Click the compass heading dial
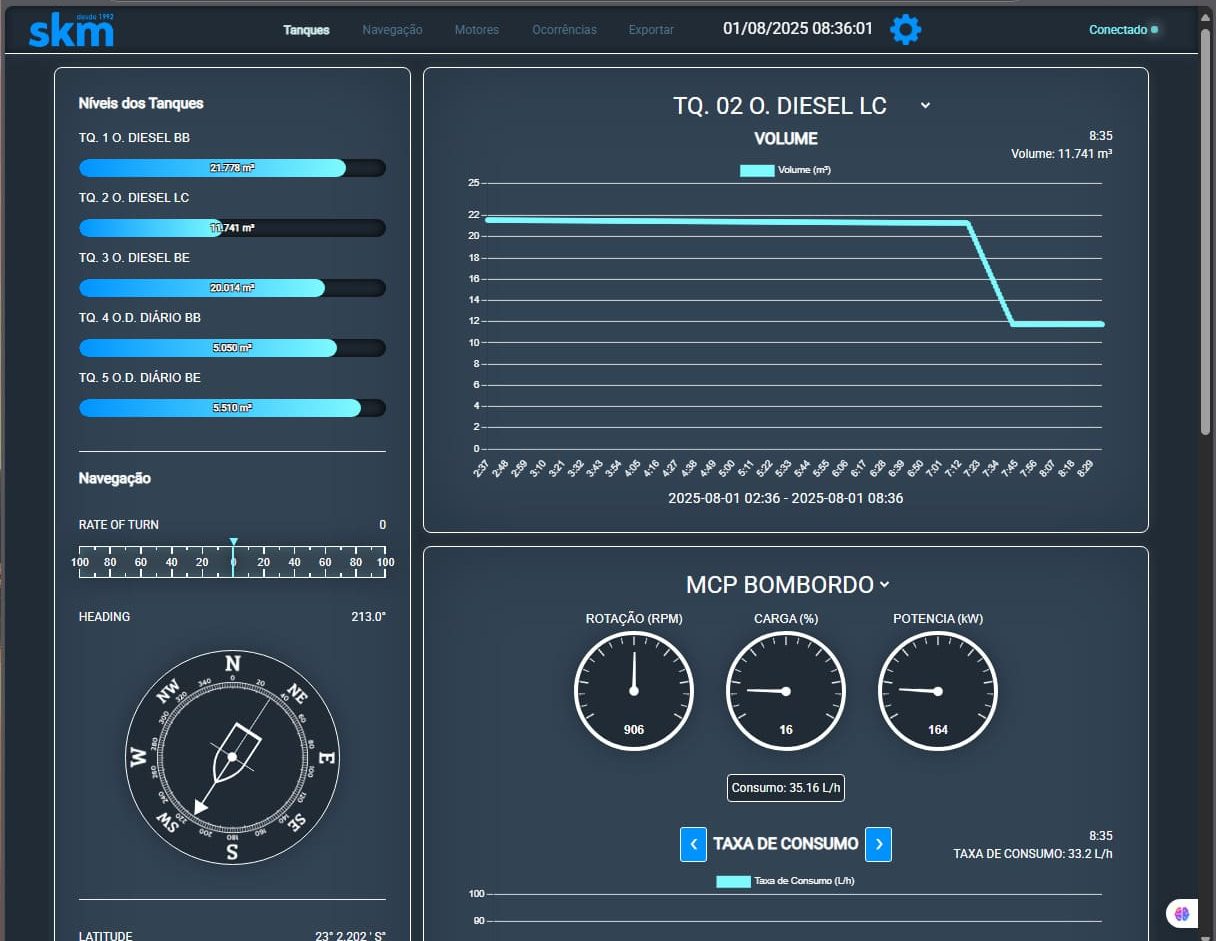The width and height of the screenshot is (1216, 941). (x=232, y=756)
